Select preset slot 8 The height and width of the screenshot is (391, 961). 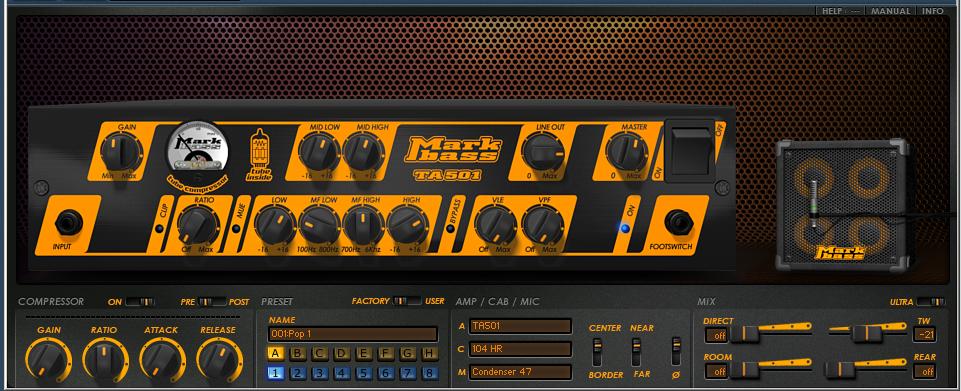430,373
